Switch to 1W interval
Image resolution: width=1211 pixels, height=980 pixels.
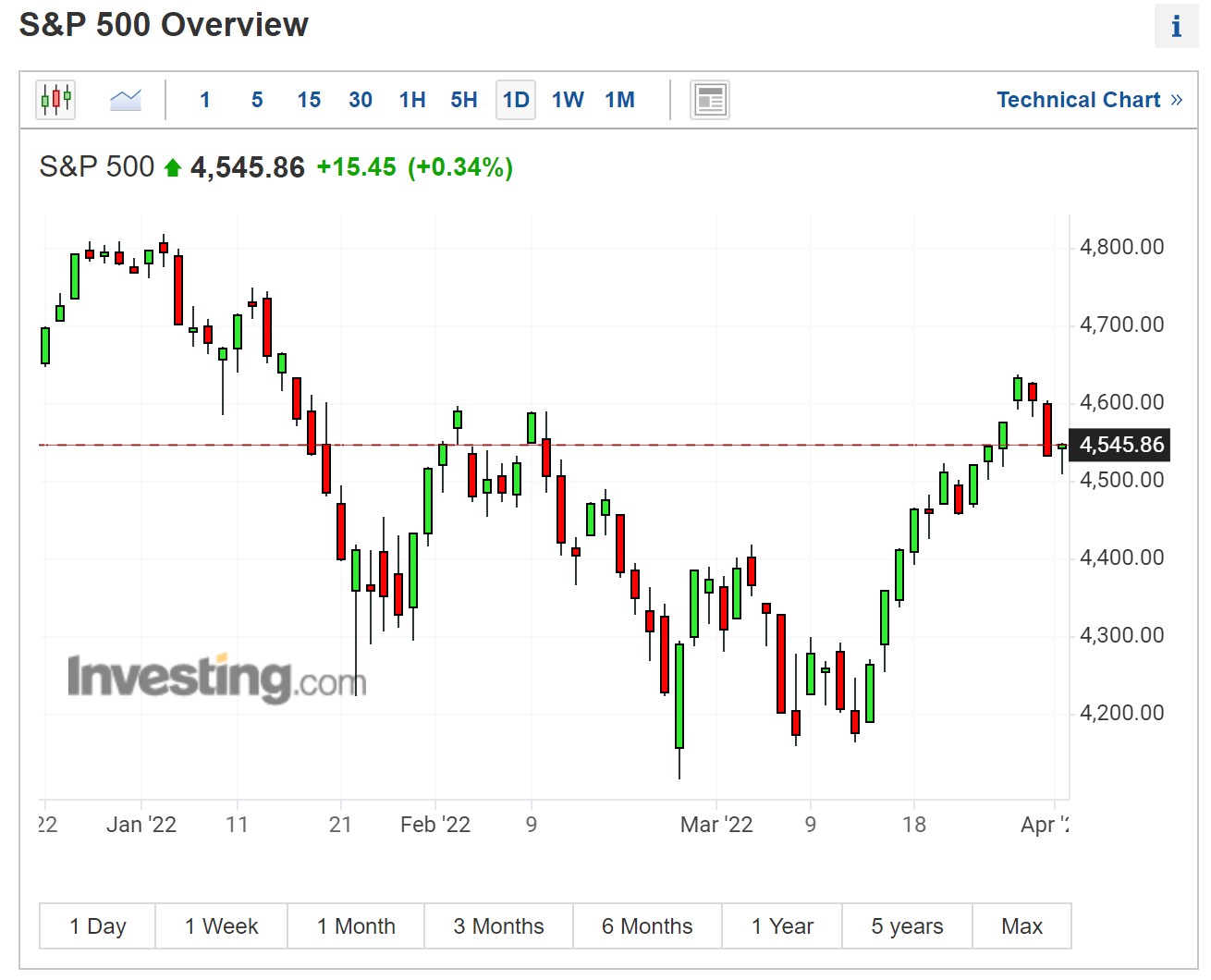(568, 100)
